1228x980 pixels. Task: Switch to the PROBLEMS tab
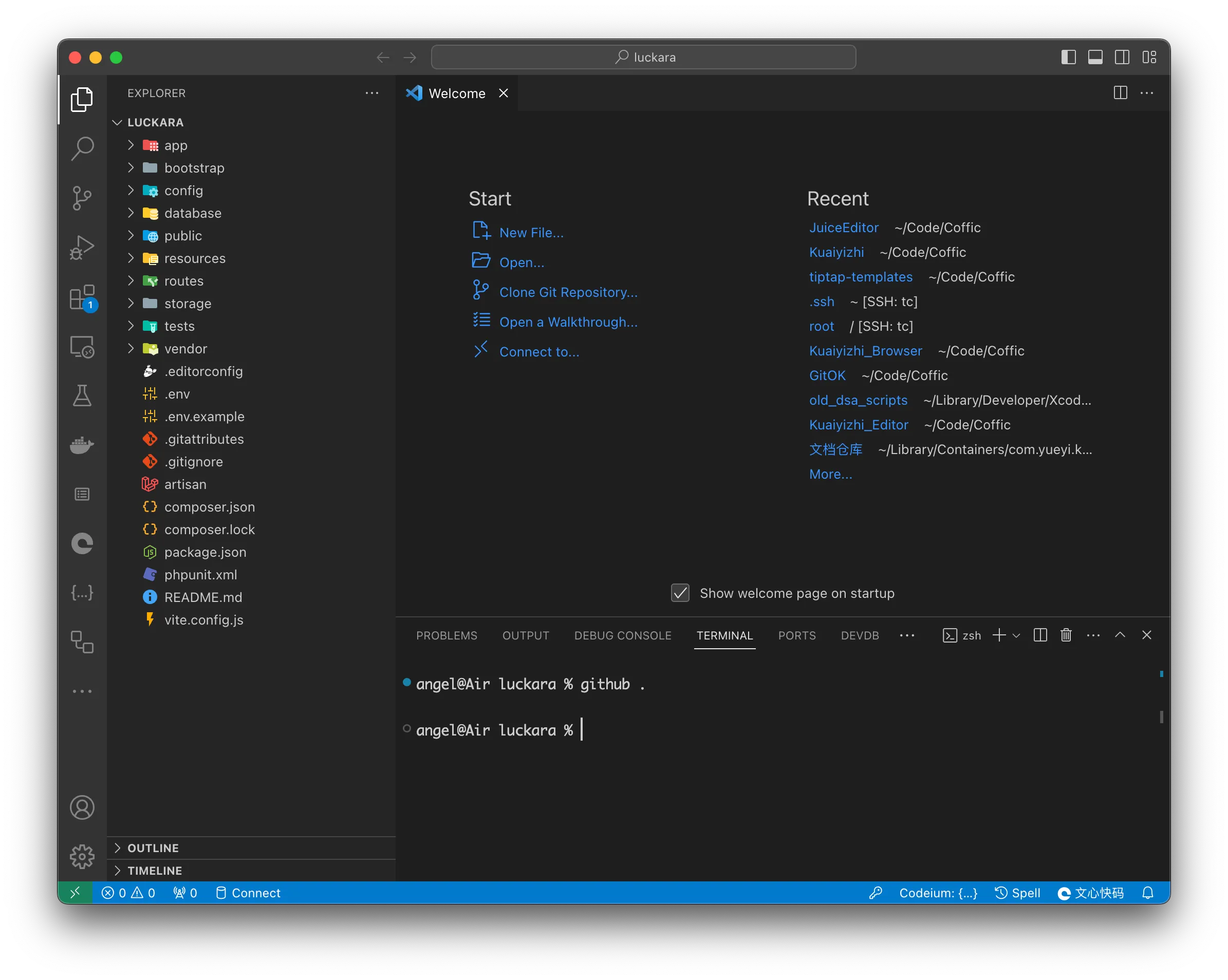(x=446, y=635)
